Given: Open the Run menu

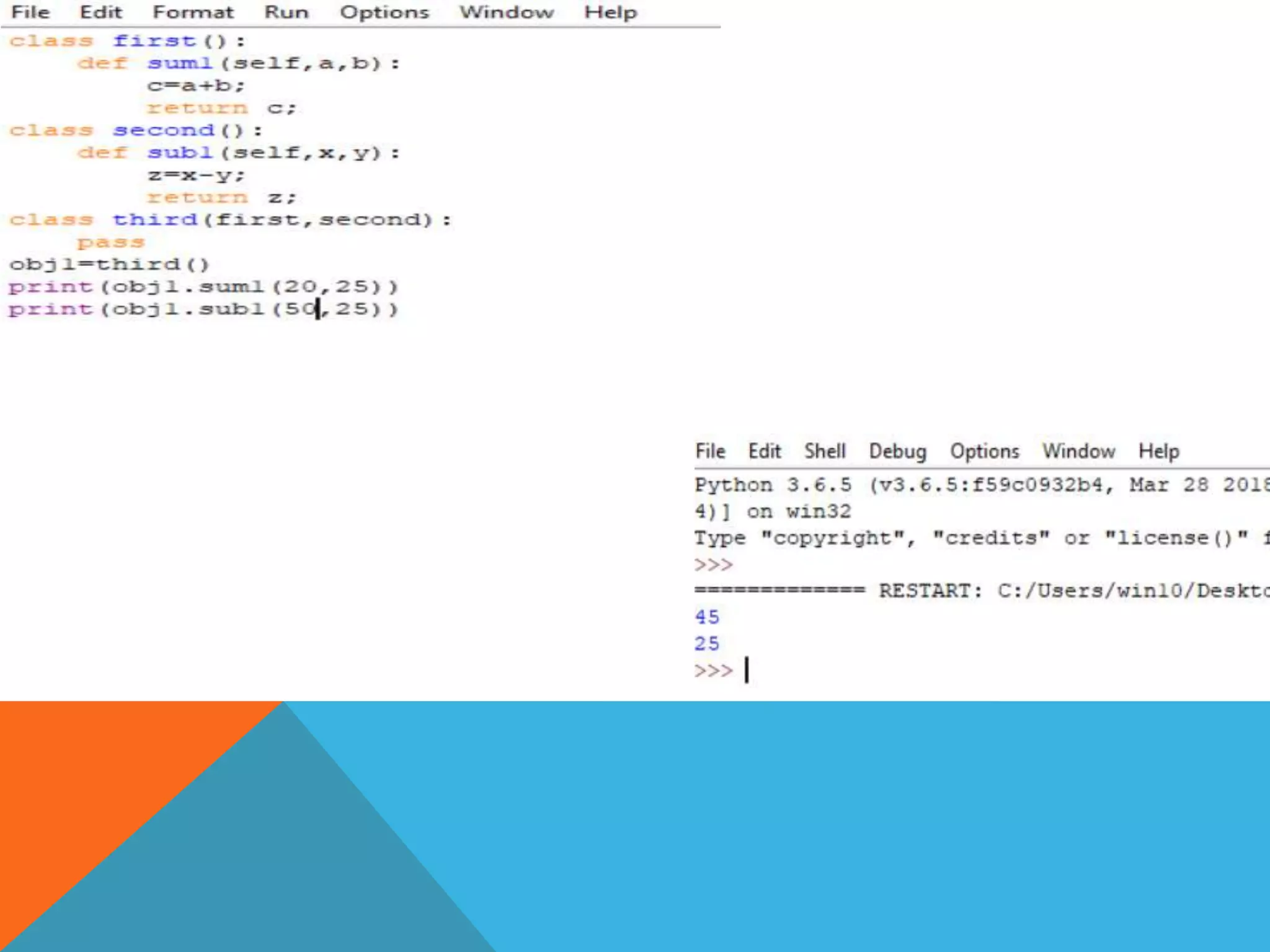Looking at the screenshot, I should pos(286,12).
